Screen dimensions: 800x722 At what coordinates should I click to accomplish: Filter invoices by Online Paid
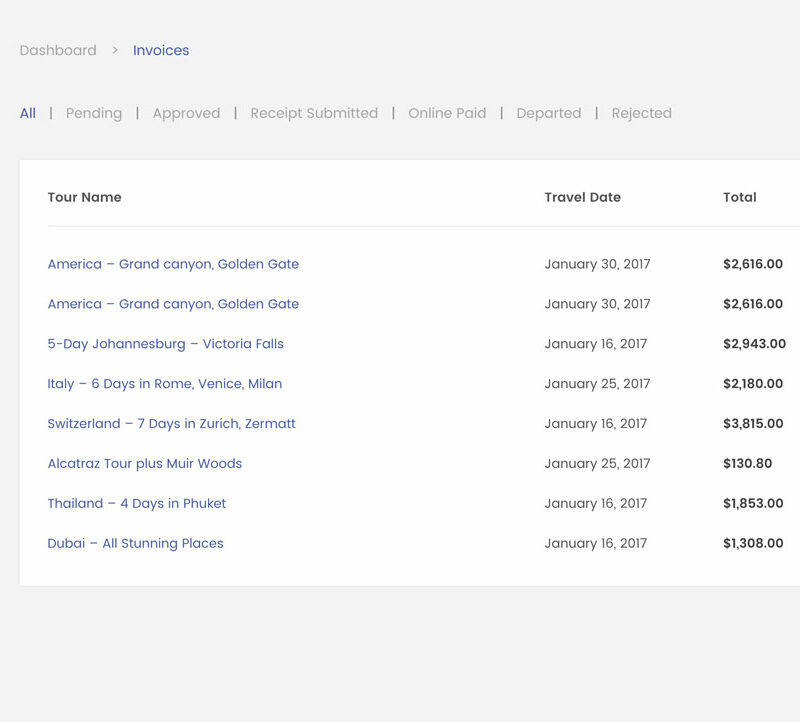pos(447,113)
